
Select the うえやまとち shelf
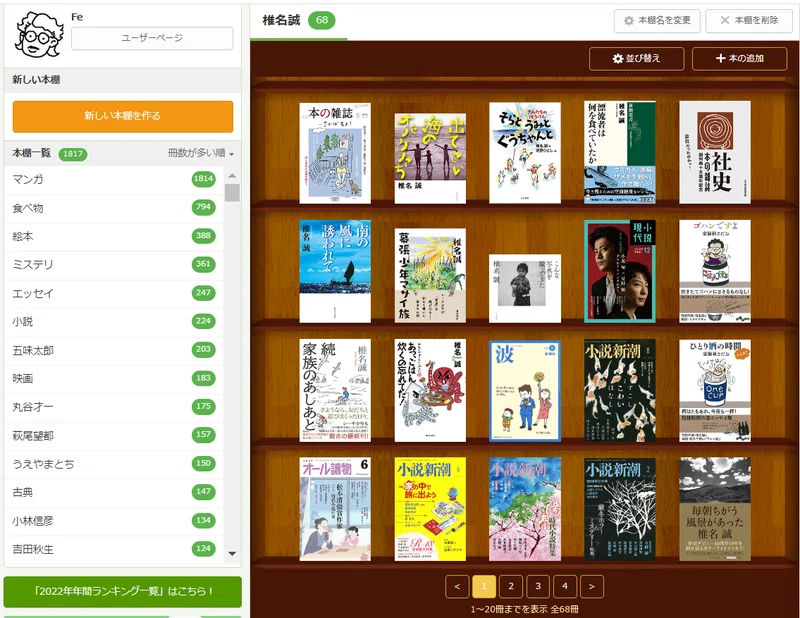click(114, 464)
